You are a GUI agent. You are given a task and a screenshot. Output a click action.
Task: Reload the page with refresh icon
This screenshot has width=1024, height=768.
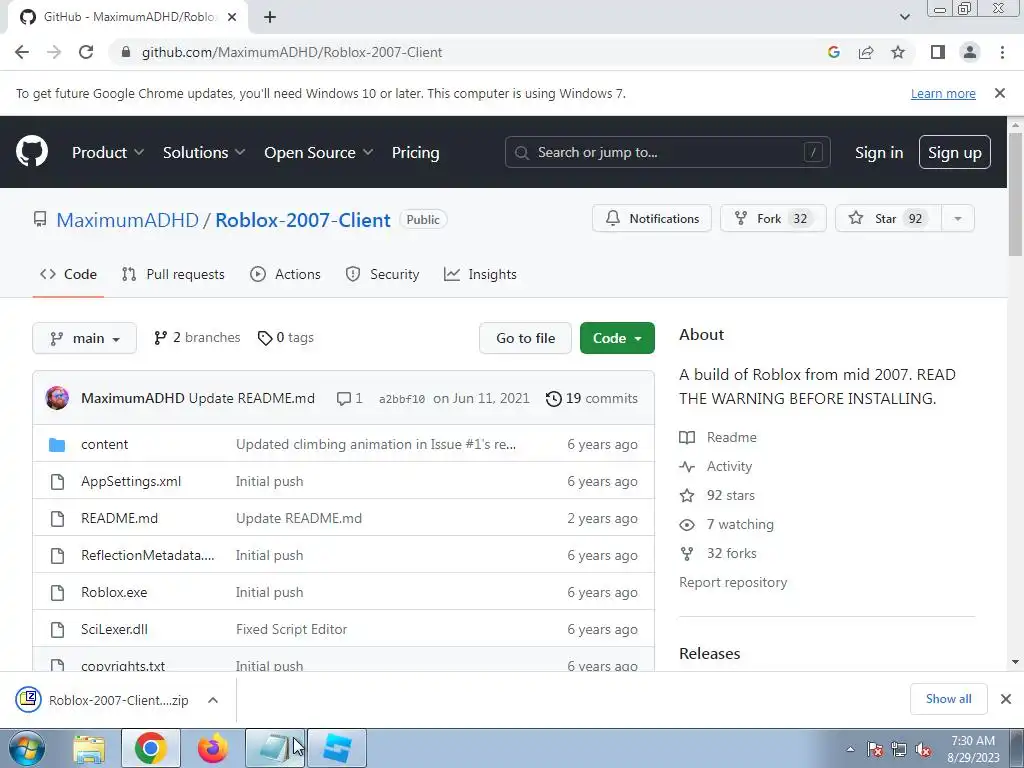[86, 52]
